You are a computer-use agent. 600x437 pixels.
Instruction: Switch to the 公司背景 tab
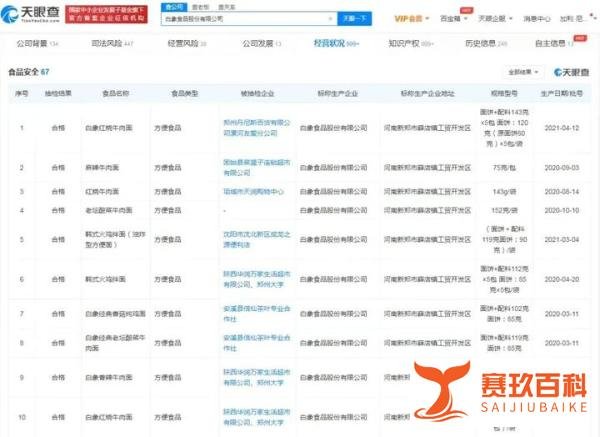click(37, 43)
